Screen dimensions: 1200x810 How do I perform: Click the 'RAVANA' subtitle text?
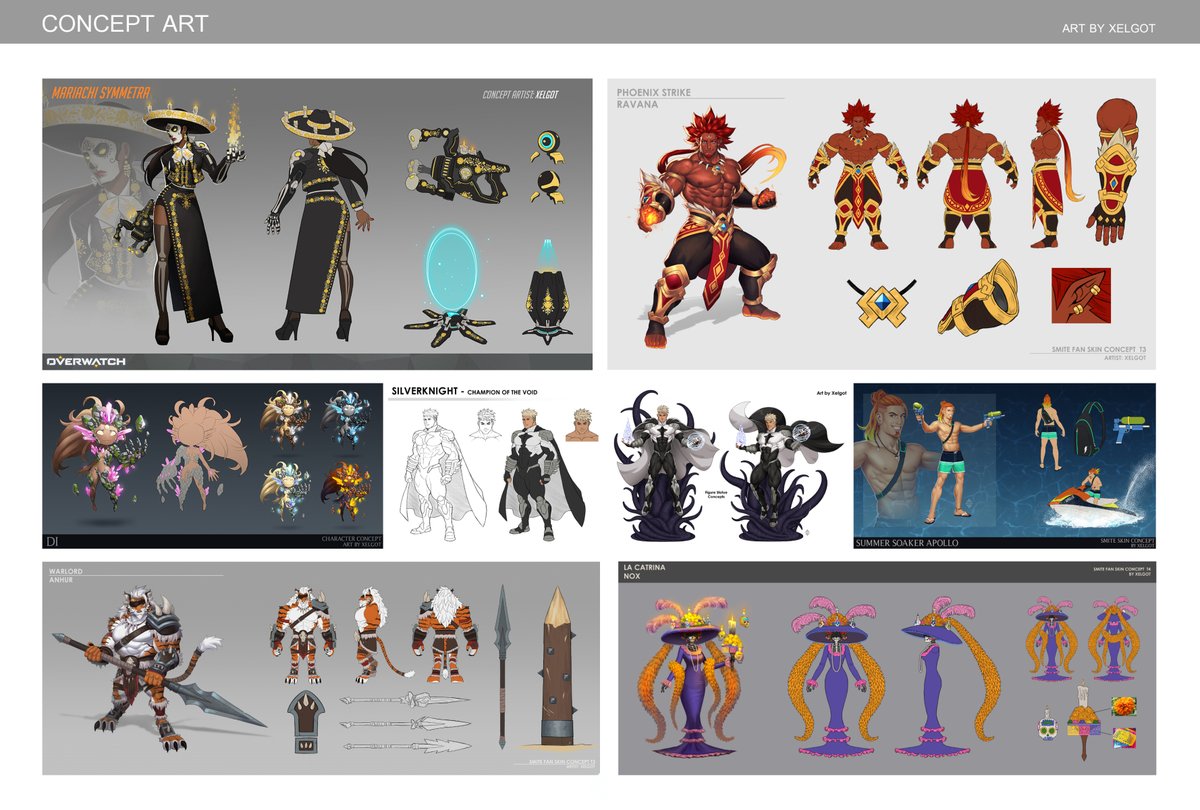point(637,104)
